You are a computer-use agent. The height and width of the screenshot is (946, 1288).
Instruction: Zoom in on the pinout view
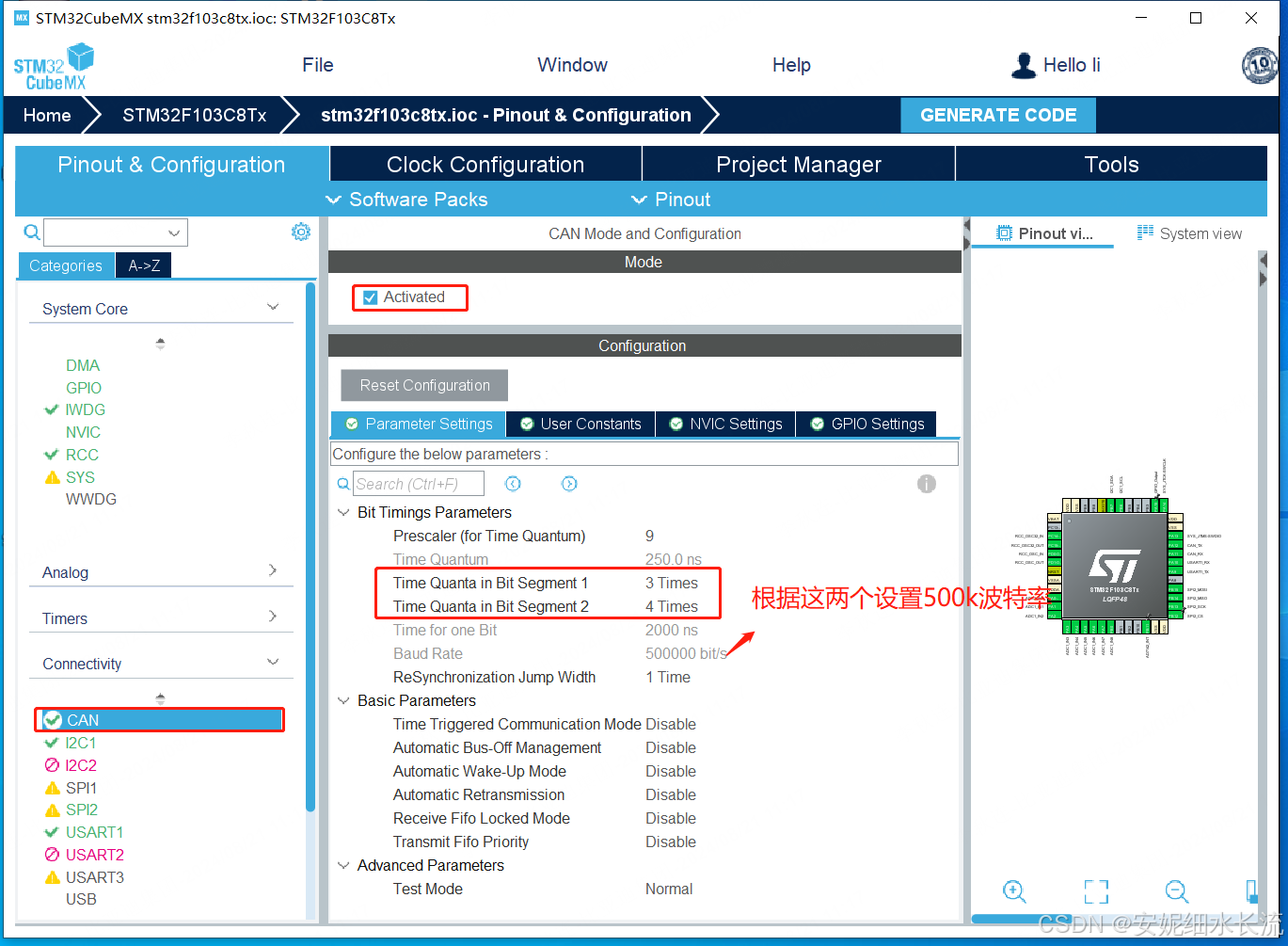click(1014, 891)
